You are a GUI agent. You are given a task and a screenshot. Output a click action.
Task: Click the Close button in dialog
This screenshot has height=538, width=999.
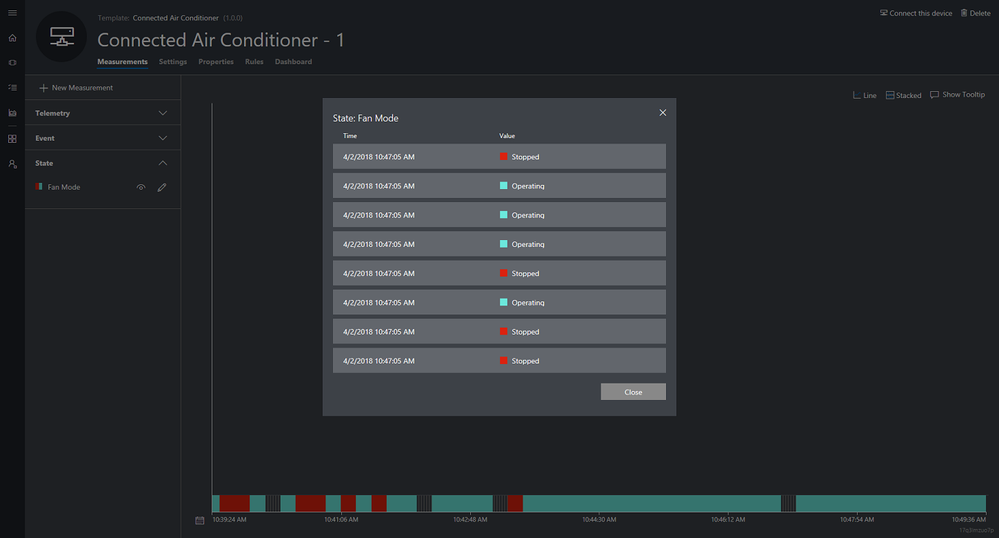(x=633, y=392)
